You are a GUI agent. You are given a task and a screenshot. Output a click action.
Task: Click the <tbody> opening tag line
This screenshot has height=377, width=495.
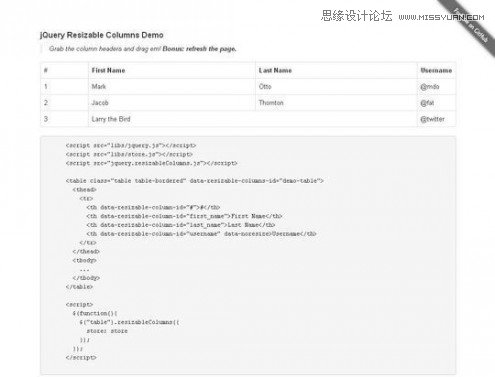pyautogui.click(x=84, y=260)
